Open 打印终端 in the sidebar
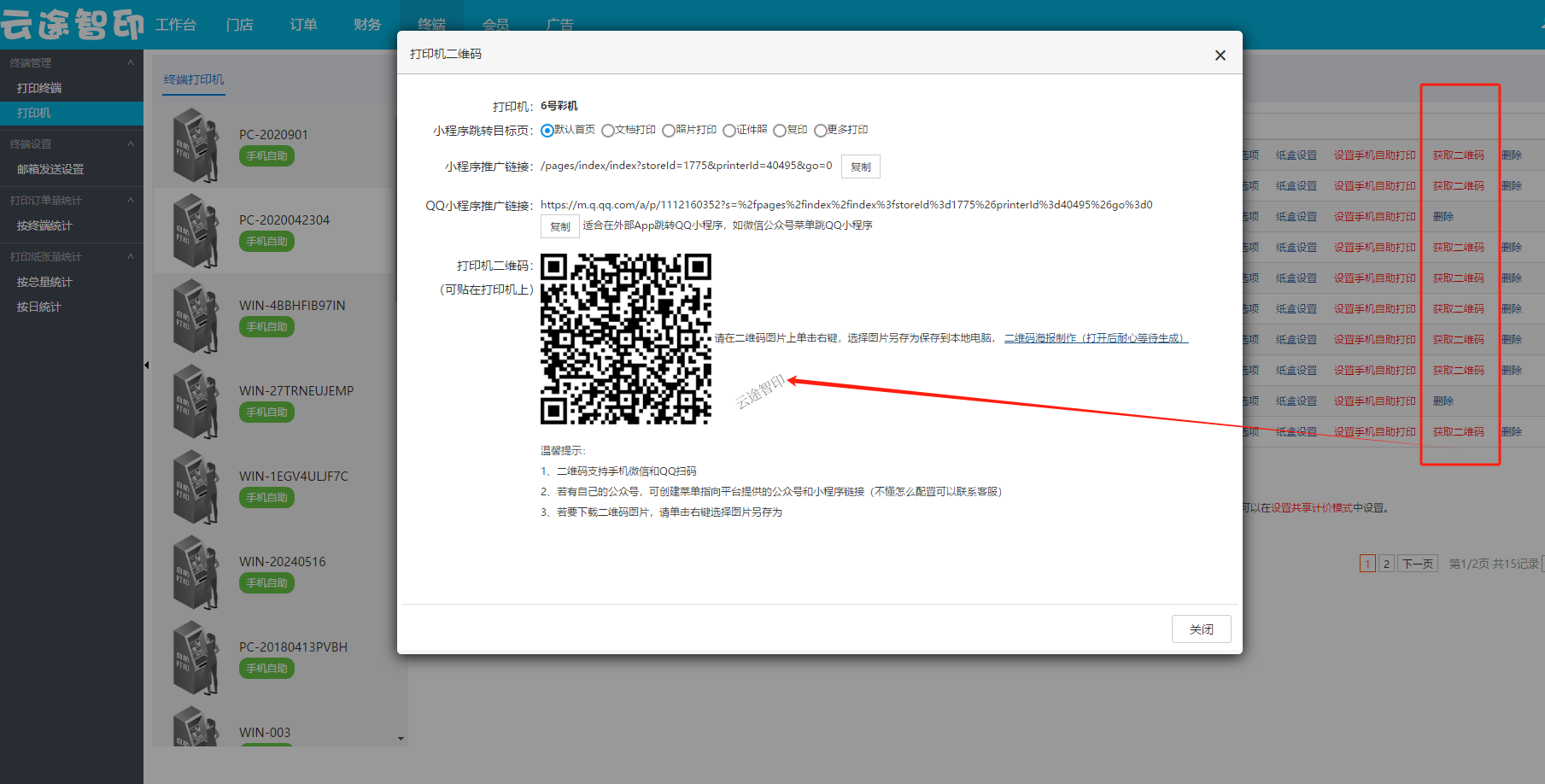The height and width of the screenshot is (784, 1545). pyautogui.click(x=39, y=88)
